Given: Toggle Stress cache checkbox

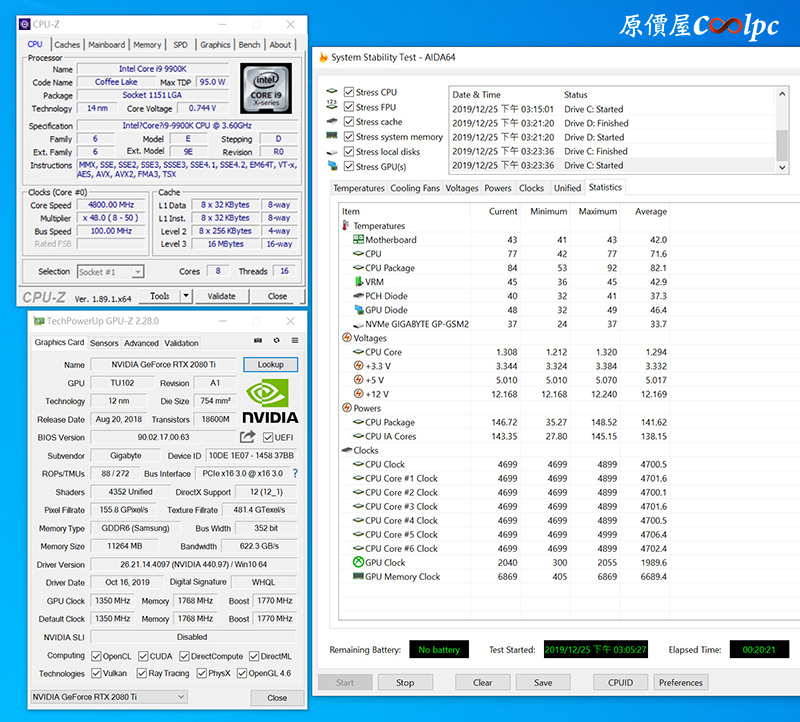Looking at the screenshot, I should pyautogui.click(x=349, y=121).
